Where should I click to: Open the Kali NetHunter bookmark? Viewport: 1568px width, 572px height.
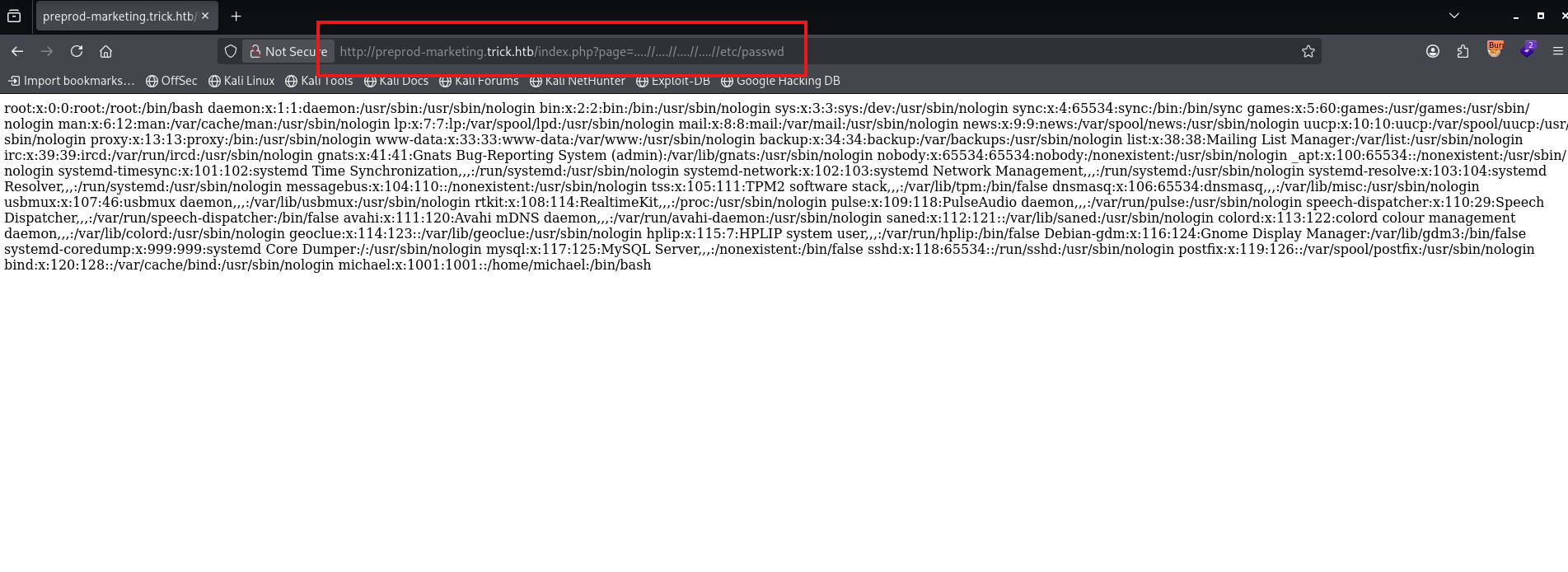[x=578, y=81]
